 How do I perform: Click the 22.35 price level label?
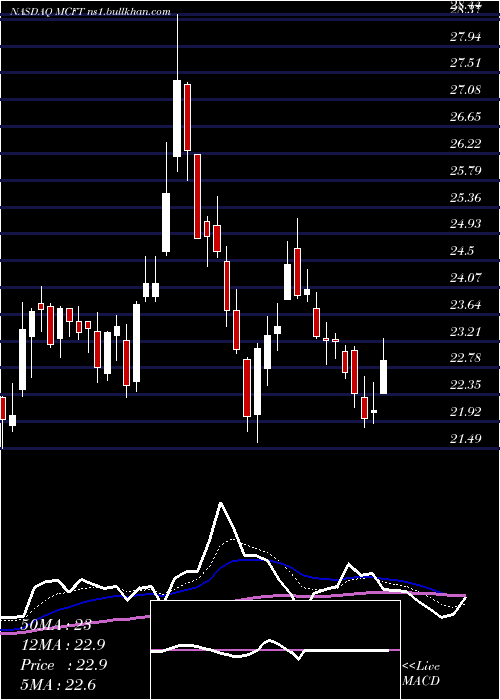(x=466, y=385)
